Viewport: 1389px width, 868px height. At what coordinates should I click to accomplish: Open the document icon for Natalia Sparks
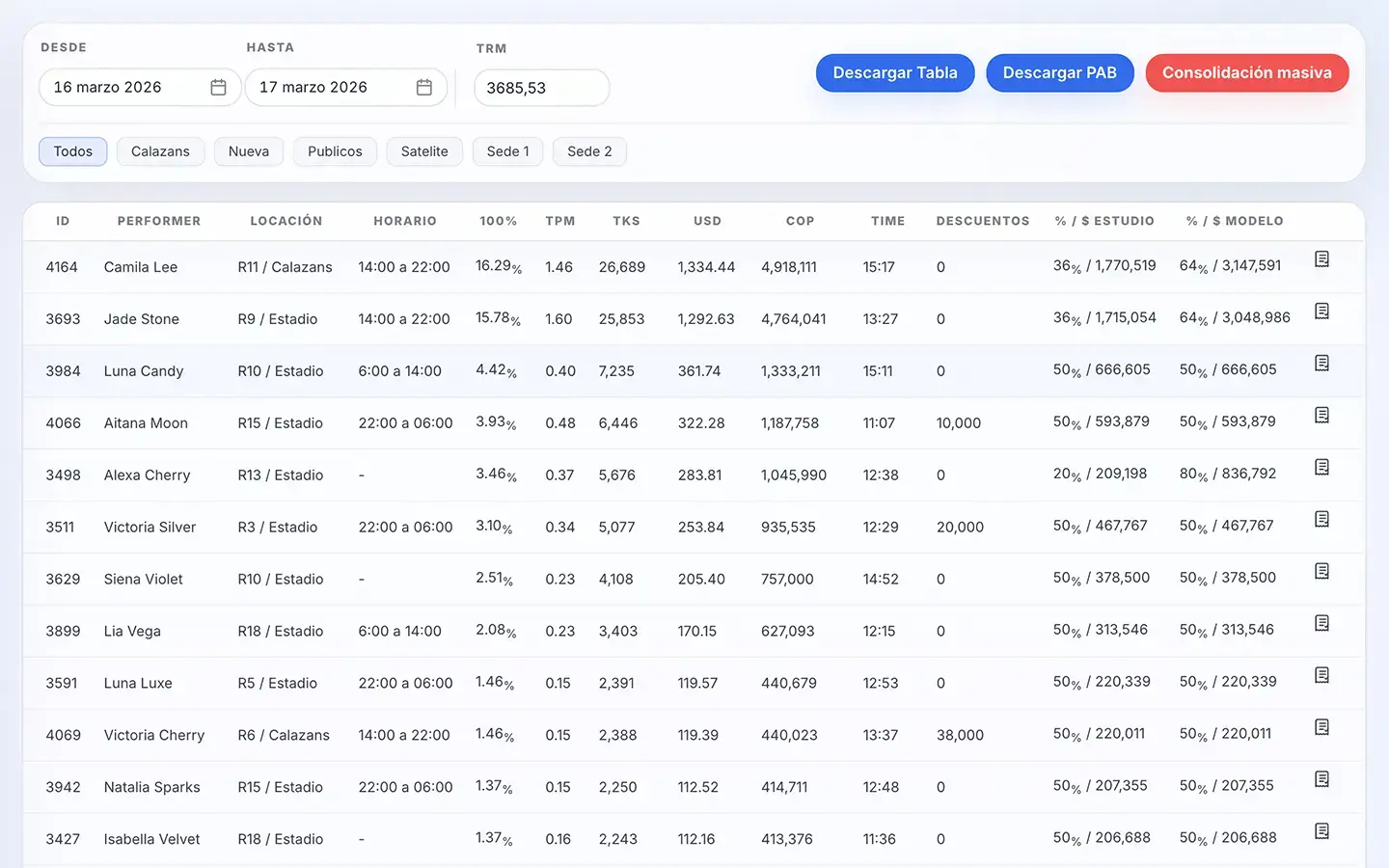pos(1321,779)
